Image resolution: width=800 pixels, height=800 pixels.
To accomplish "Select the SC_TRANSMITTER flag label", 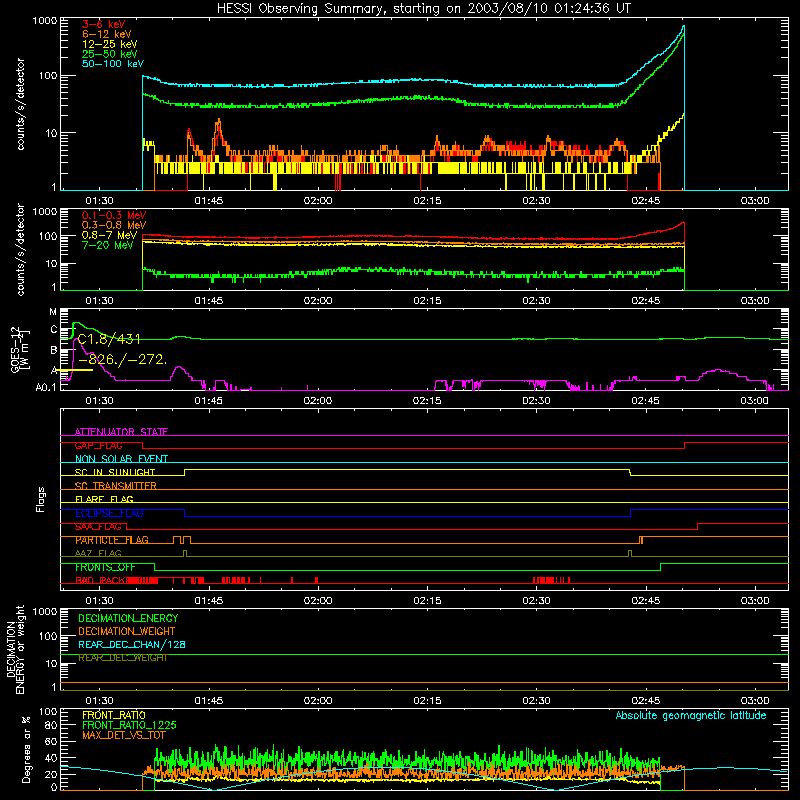I will (115, 486).
